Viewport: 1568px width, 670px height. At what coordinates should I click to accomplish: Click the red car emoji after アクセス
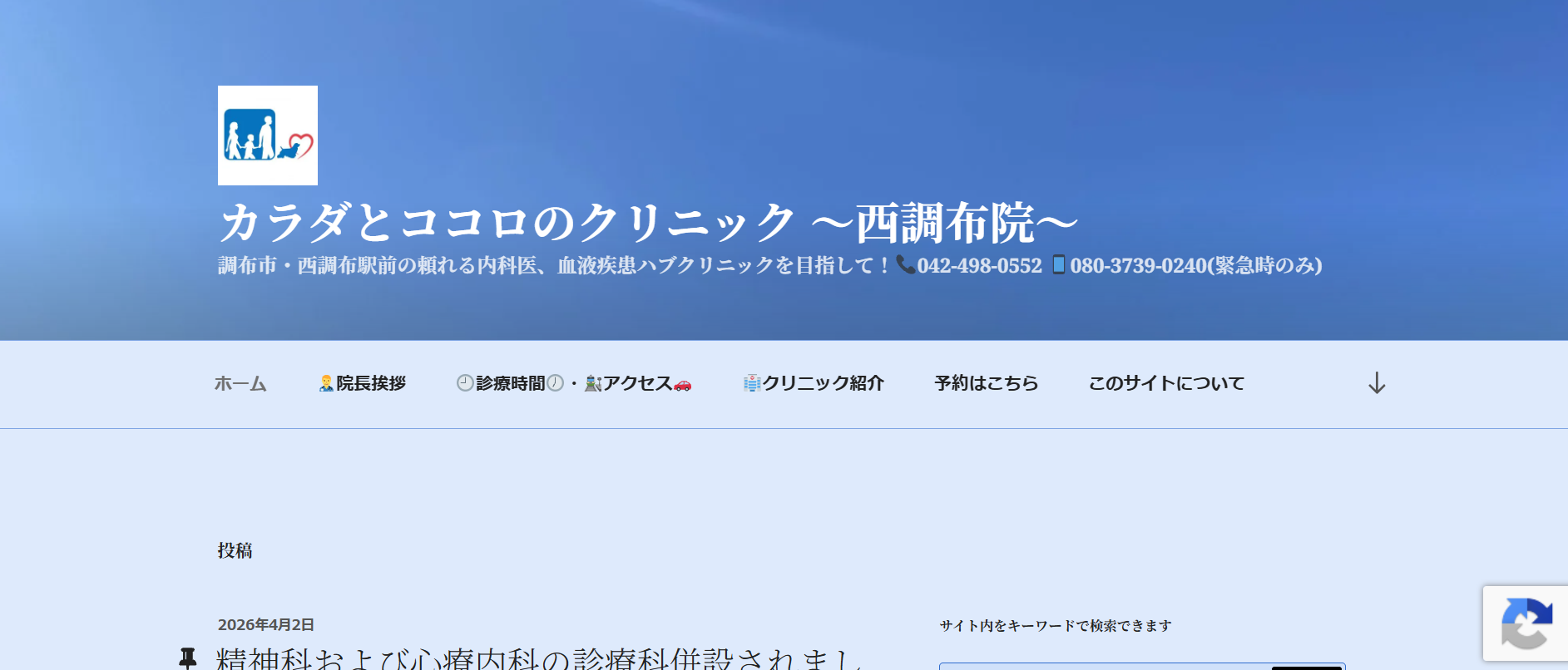pyautogui.click(x=682, y=384)
